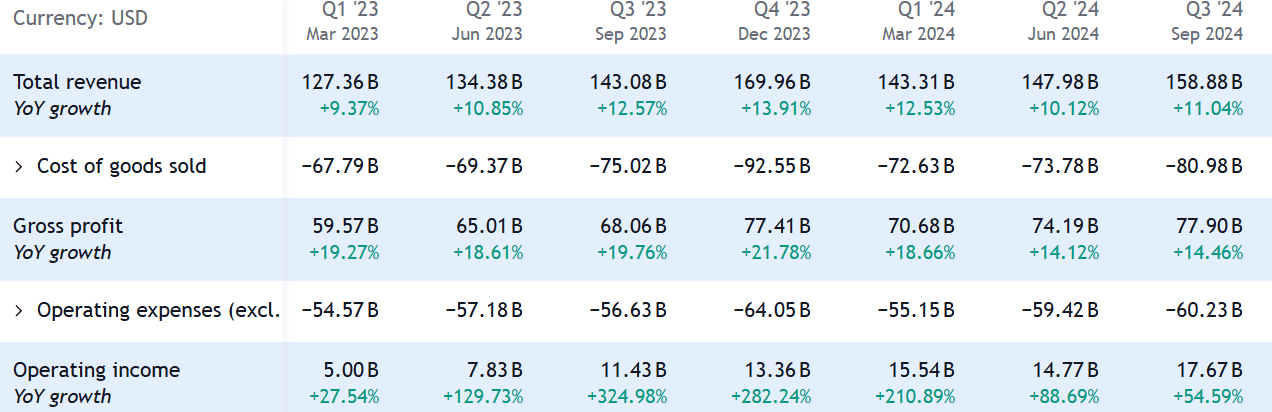The image size is (1272, 412).
Task: Click the 169.96 B total revenue value
Action: 776,83
